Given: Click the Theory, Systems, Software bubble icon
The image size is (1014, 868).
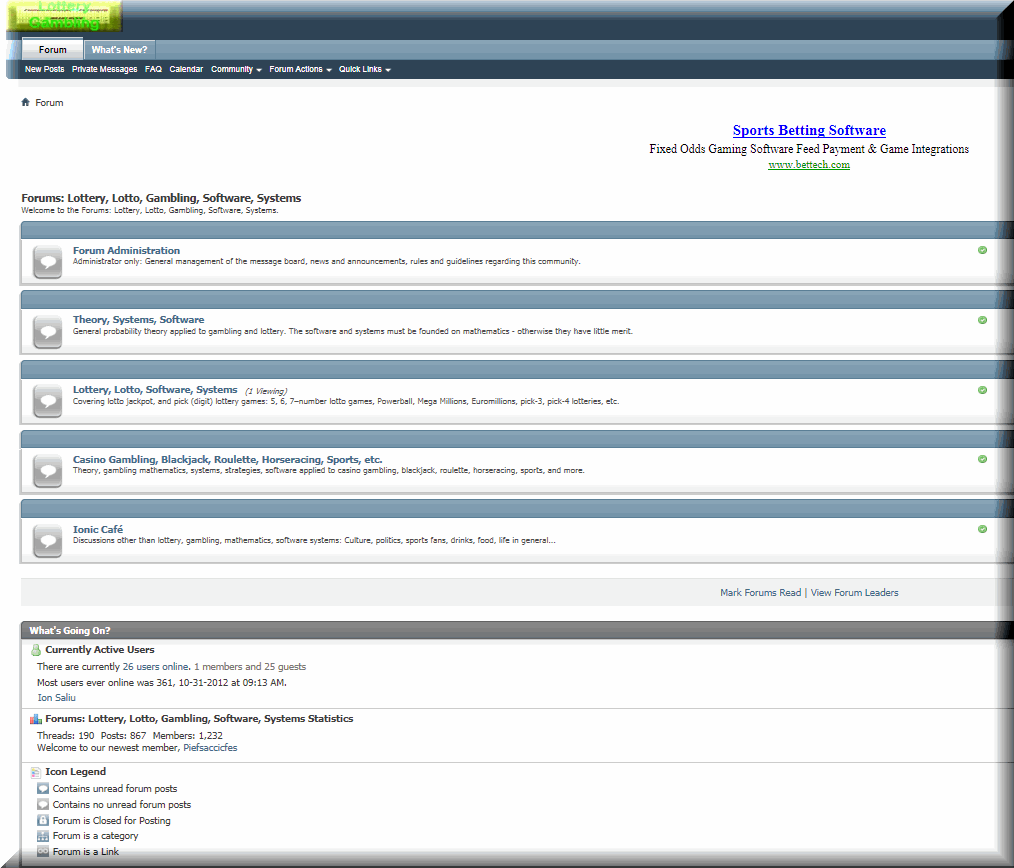Looking at the screenshot, I should [x=48, y=332].
